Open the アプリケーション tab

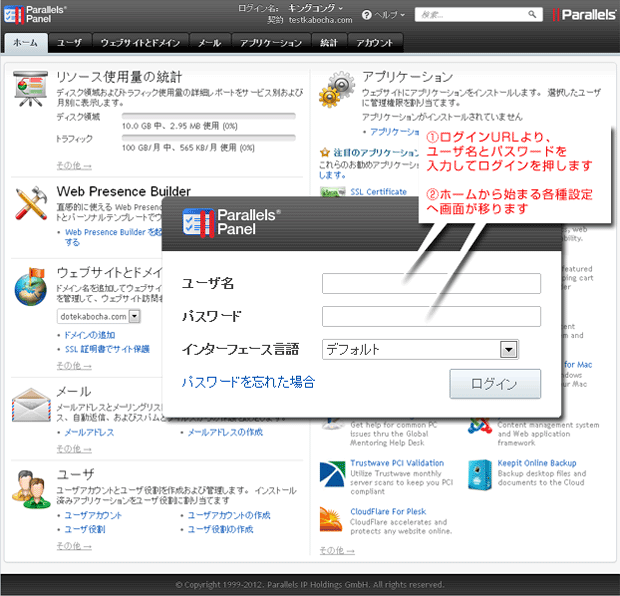click(271, 43)
